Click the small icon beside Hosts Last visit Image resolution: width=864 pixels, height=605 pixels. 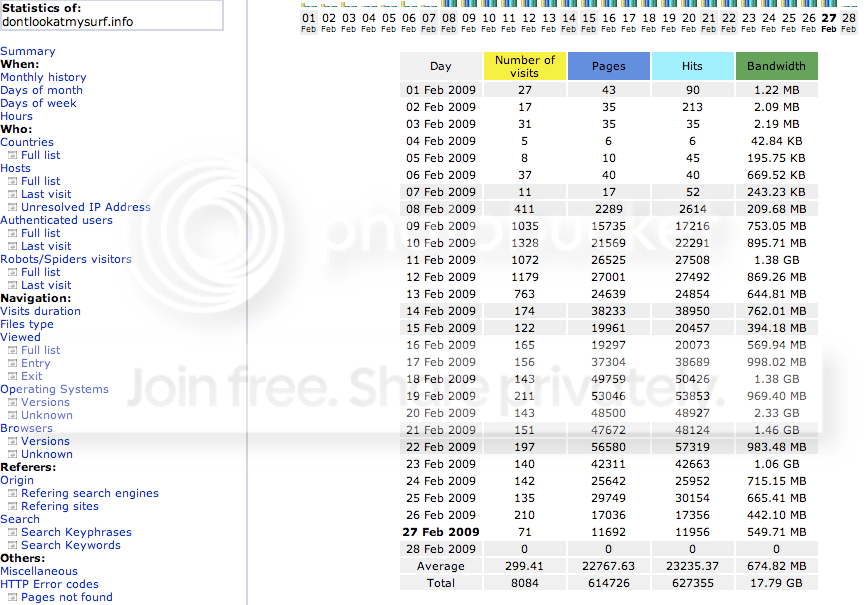[x=13, y=195]
